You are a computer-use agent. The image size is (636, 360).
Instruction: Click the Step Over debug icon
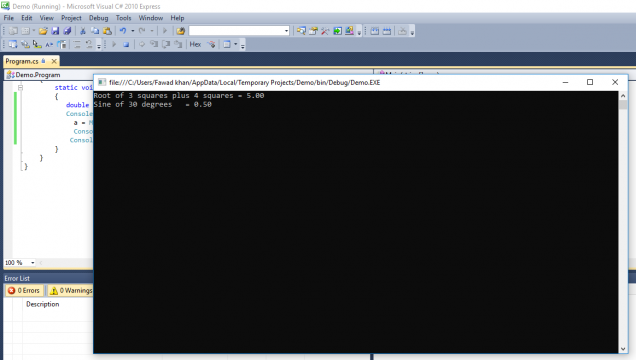tap(166, 44)
